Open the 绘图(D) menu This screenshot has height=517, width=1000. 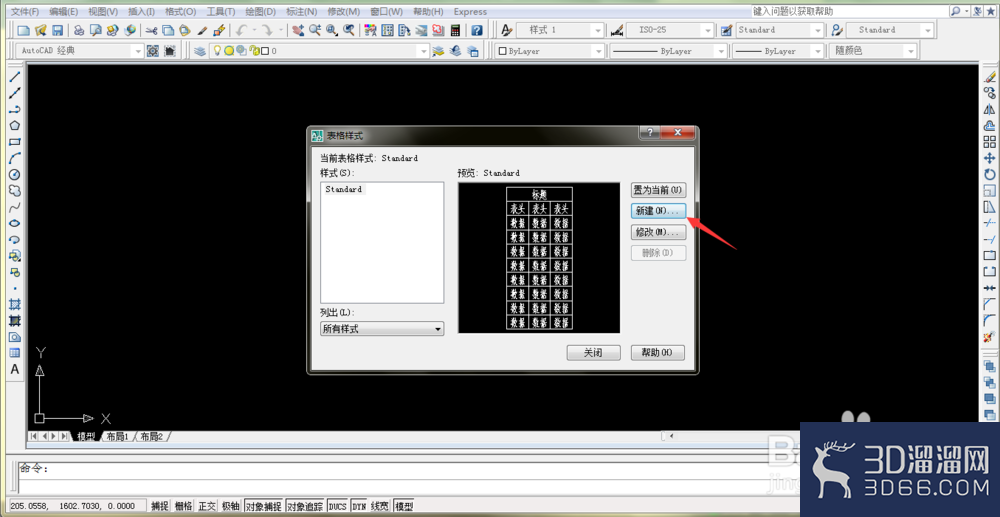[x=260, y=11]
